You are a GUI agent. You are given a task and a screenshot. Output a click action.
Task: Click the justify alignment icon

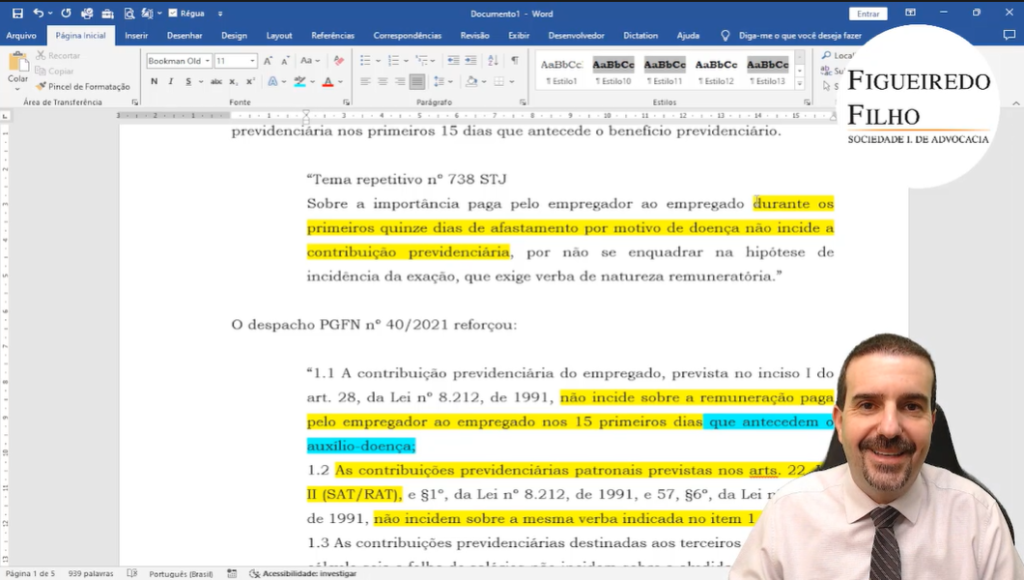tap(417, 82)
